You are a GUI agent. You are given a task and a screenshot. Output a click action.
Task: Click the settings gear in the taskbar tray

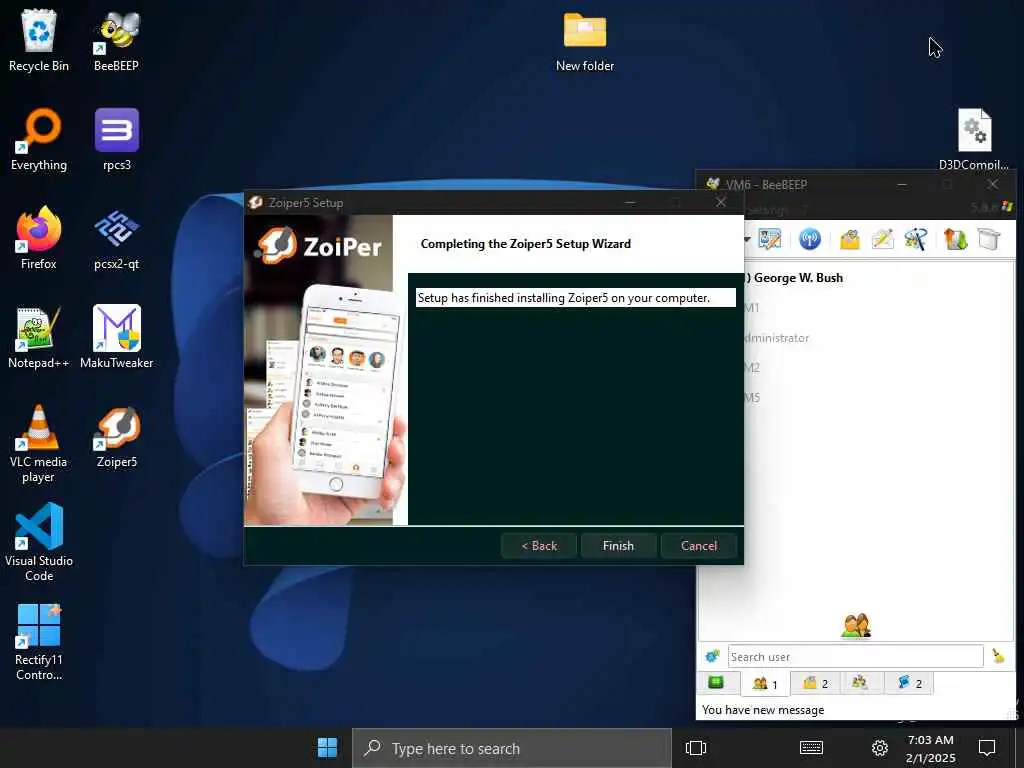(x=880, y=748)
